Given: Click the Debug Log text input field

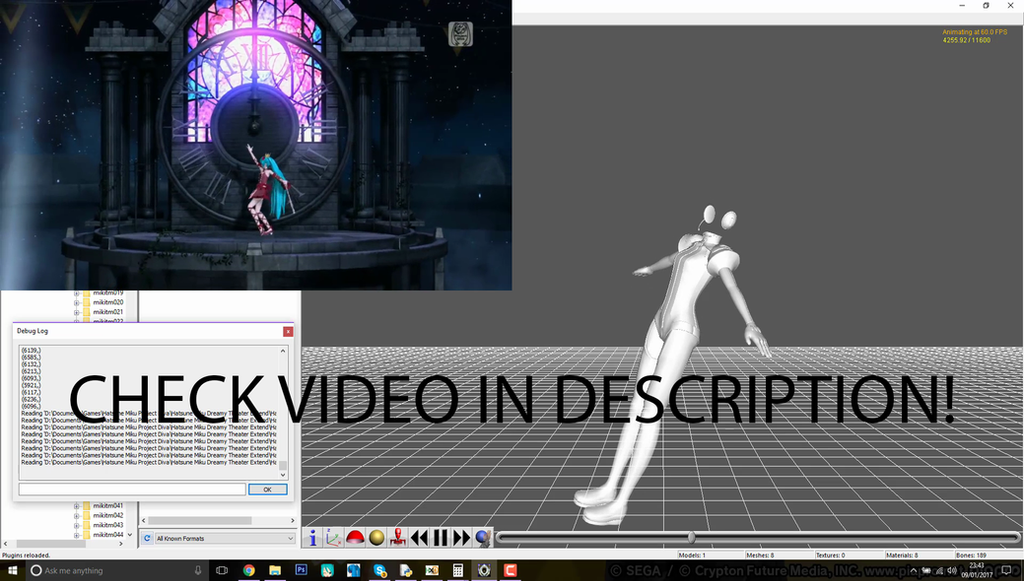Looking at the screenshot, I should (132, 489).
